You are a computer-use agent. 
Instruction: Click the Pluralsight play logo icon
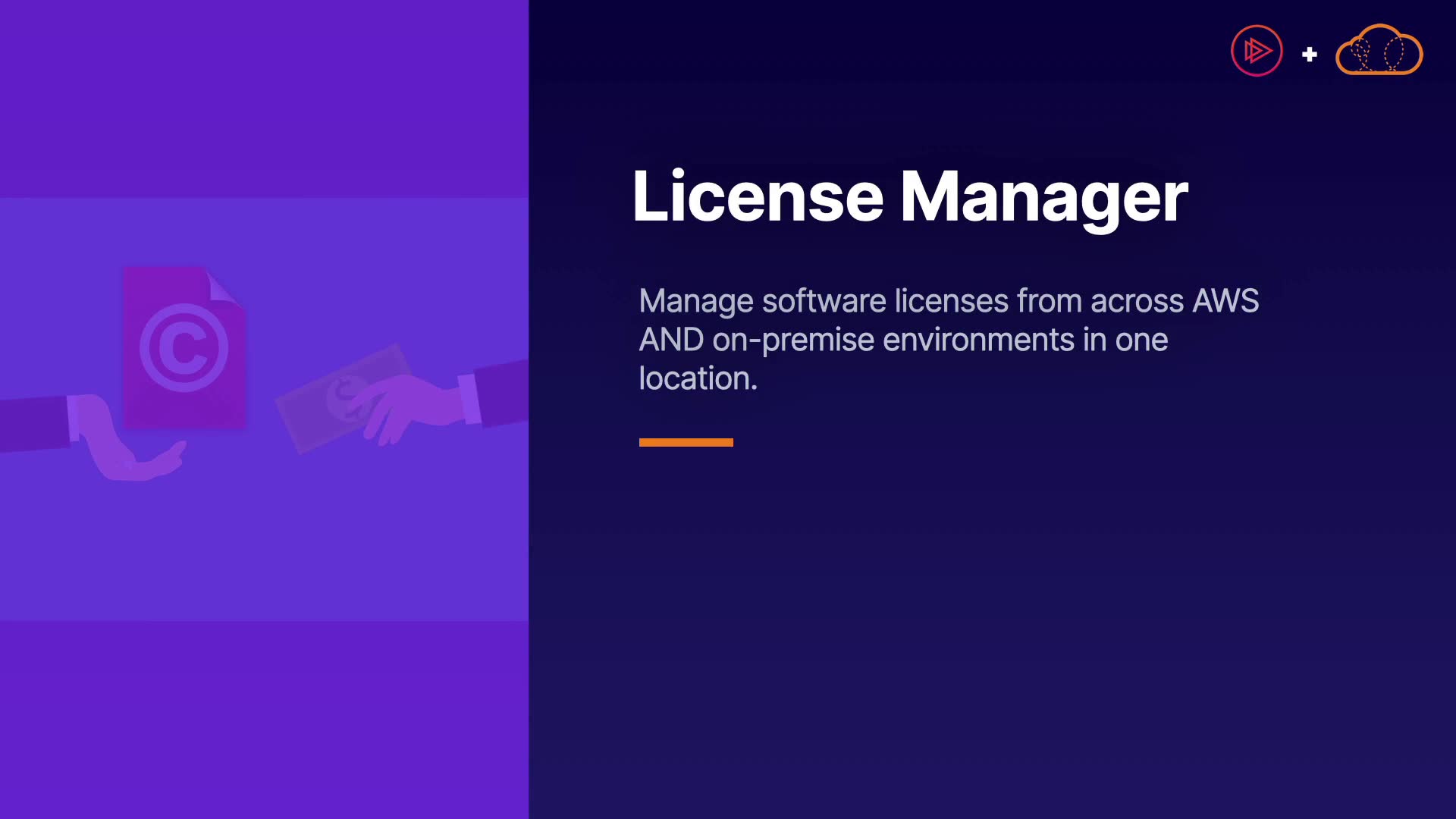coord(1257,51)
